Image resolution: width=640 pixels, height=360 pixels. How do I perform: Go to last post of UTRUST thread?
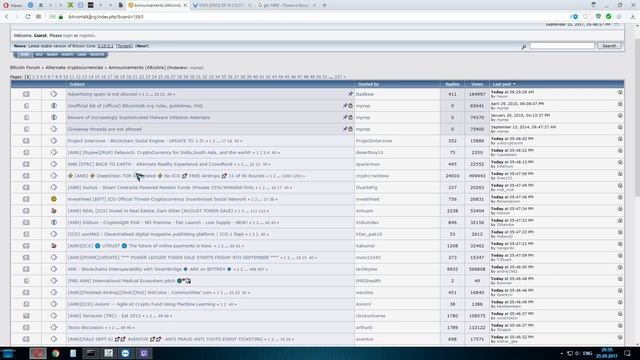[620, 244]
